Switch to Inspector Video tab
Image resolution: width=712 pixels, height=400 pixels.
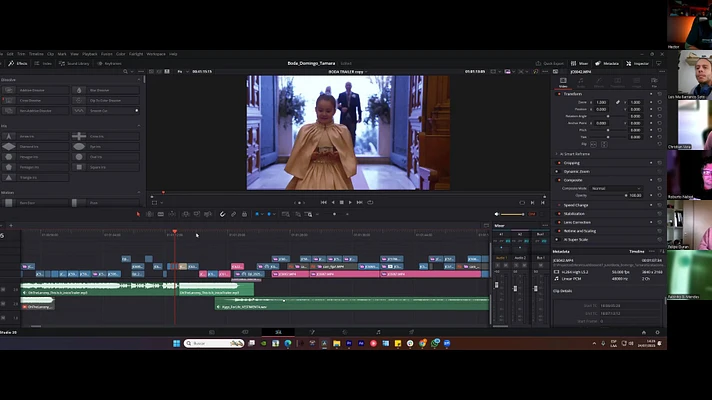[563, 82]
